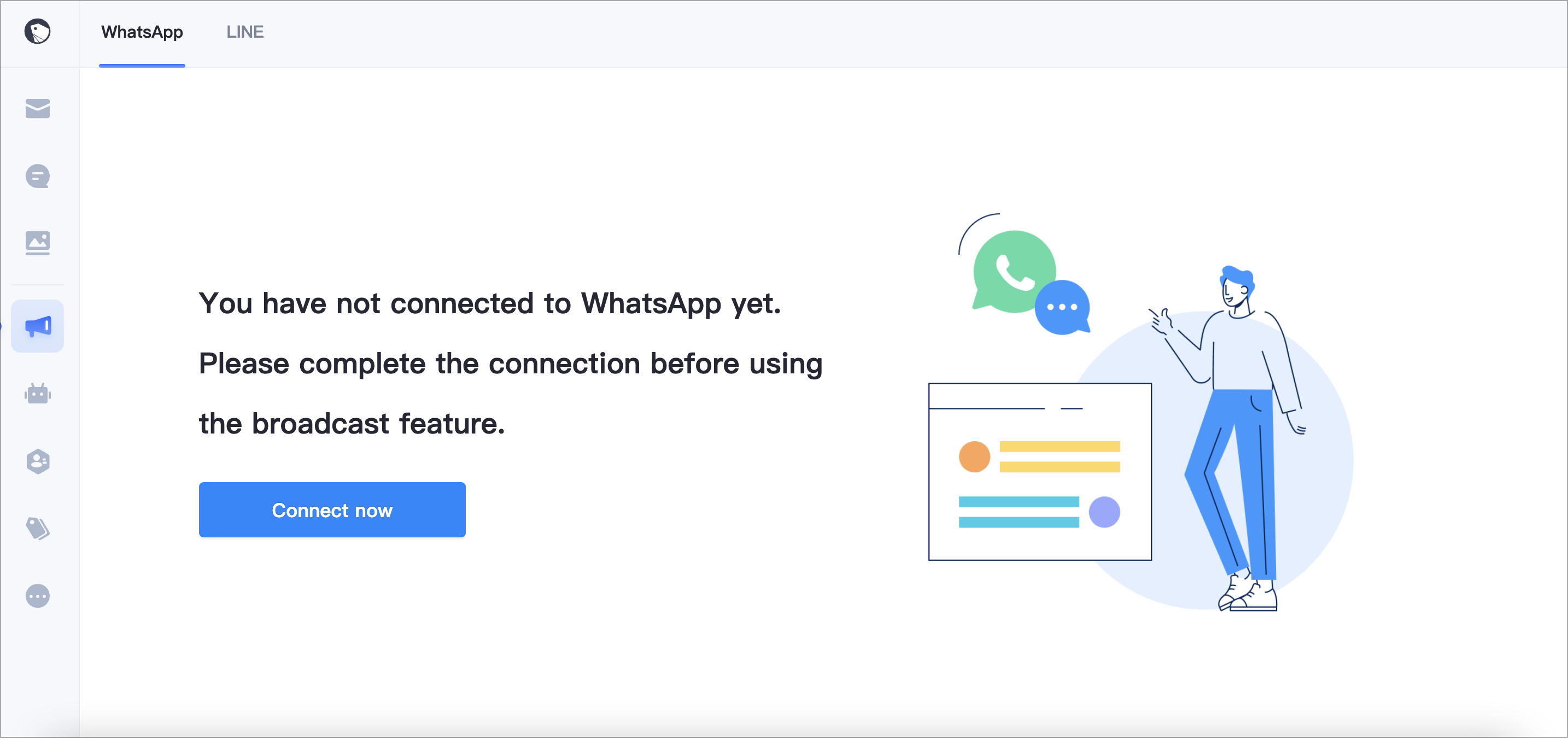Switch to the LINE tab
Image resolution: width=1568 pixels, height=738 pixels.
coord(245,32)
